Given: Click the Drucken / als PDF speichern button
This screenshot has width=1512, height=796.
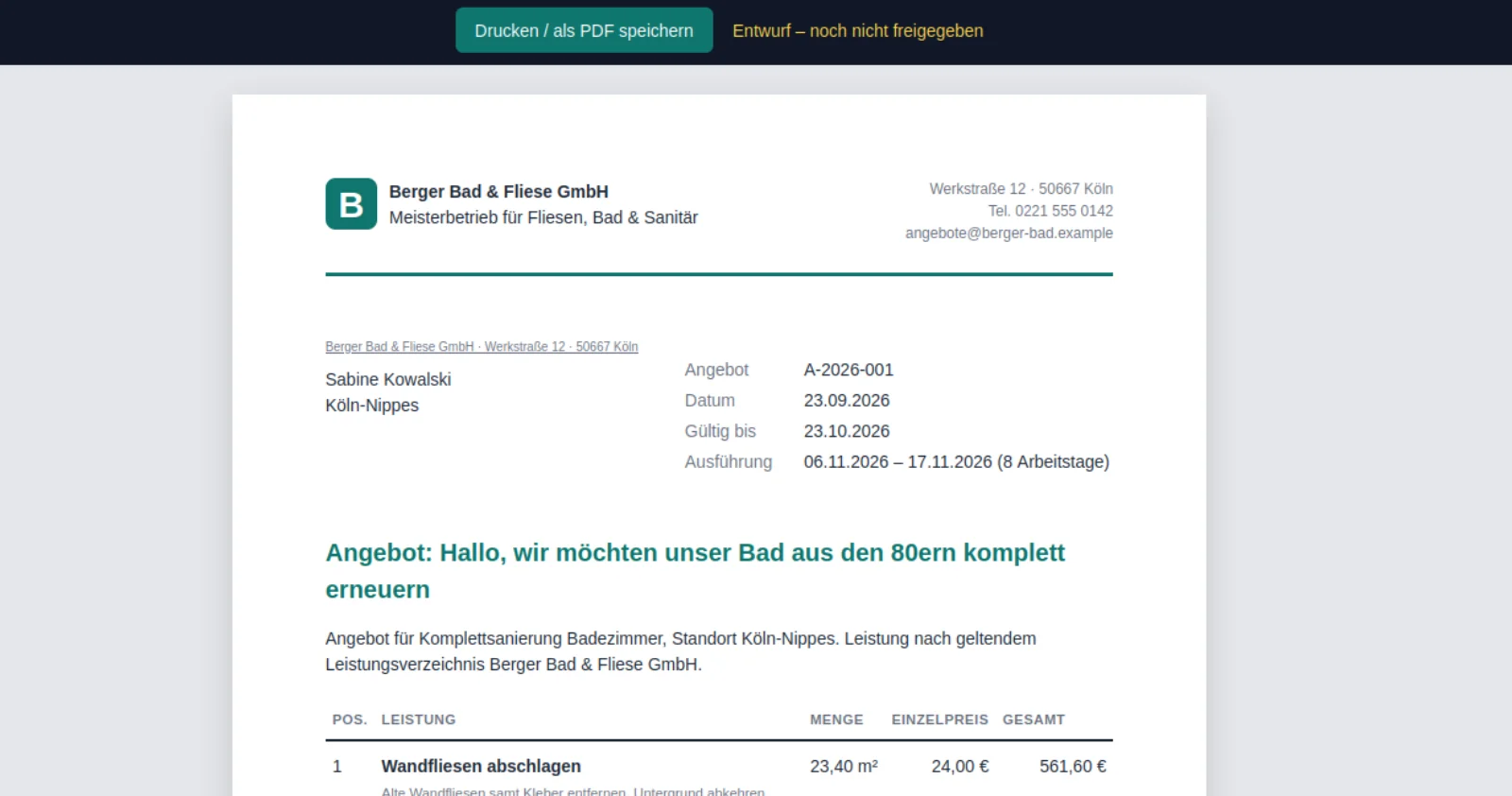Looking at the screenshot, I should (584, 30).
